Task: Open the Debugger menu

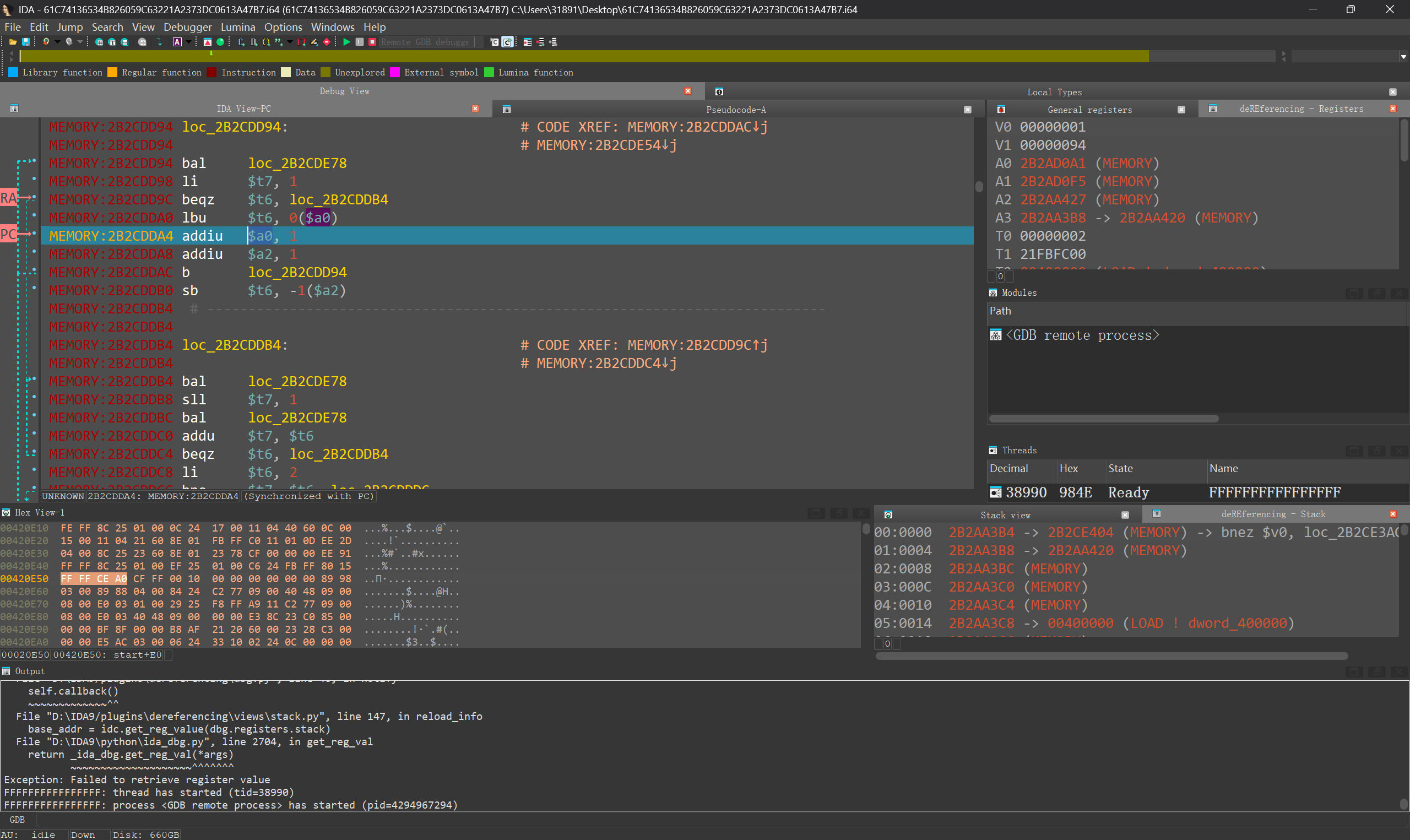Action: click(187, 27)
